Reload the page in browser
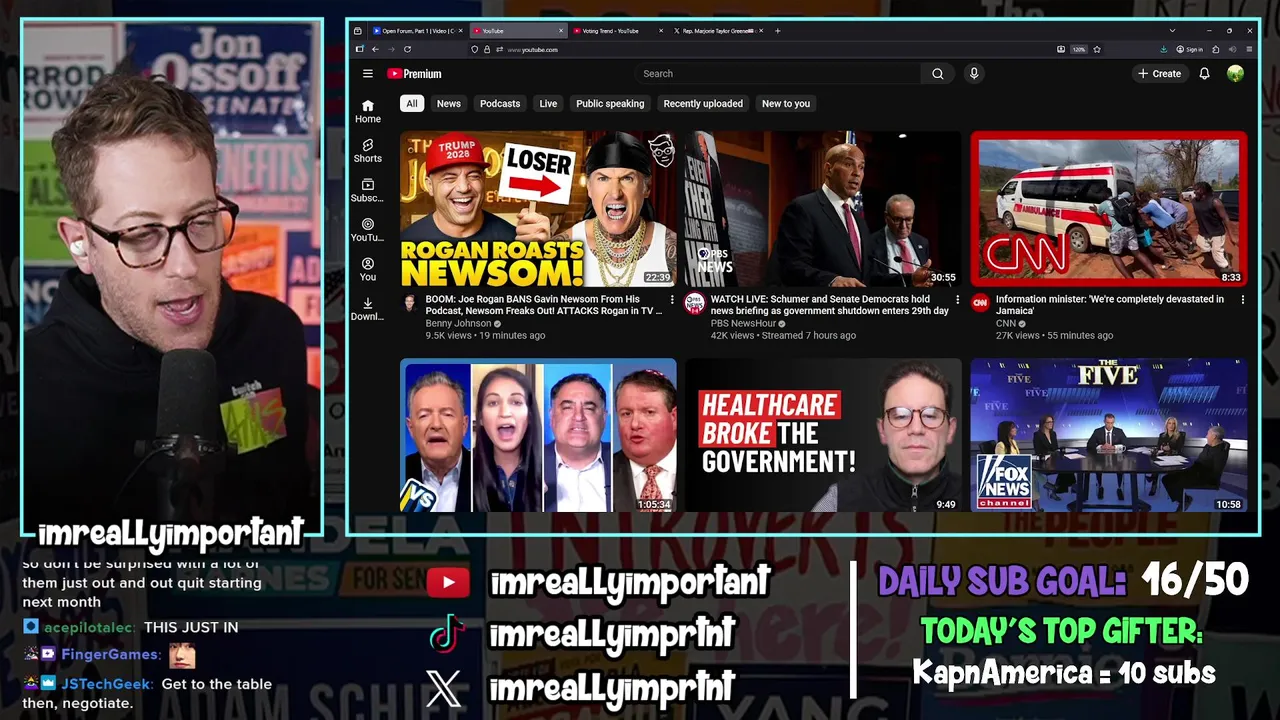Image resolution: width=1280 pixels, height=720 pixels. click(x=407, y=49)
